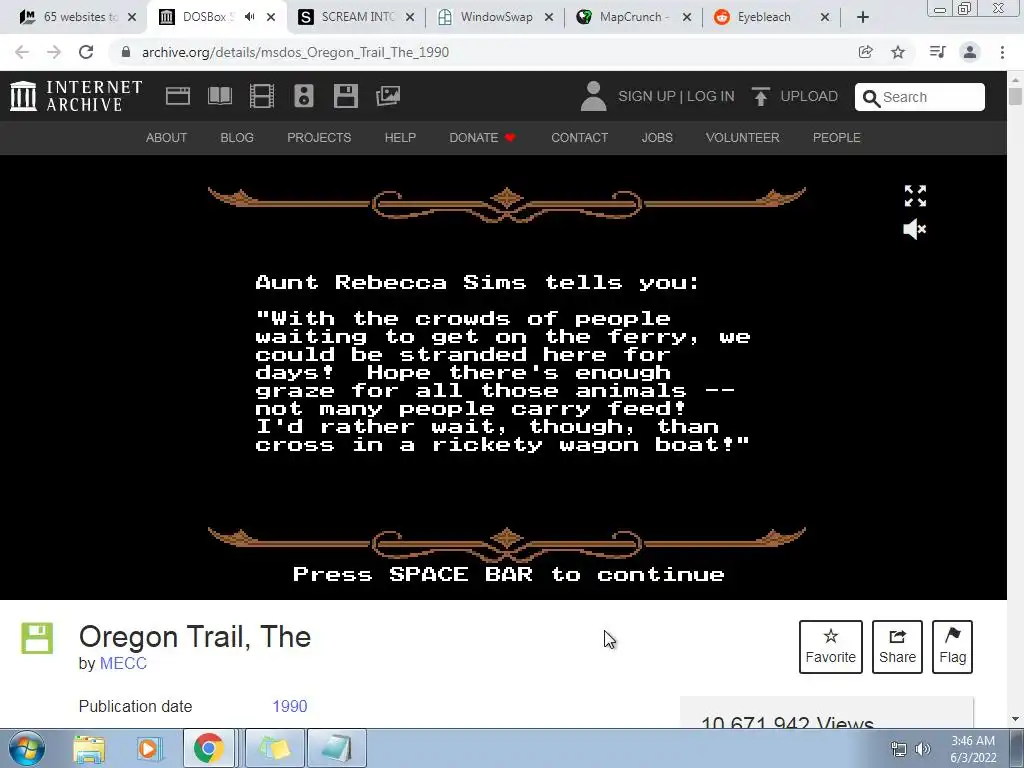1024x768 pixels.
Task: Switch to the WindowSwap tab
Action: tap(495, 17)
